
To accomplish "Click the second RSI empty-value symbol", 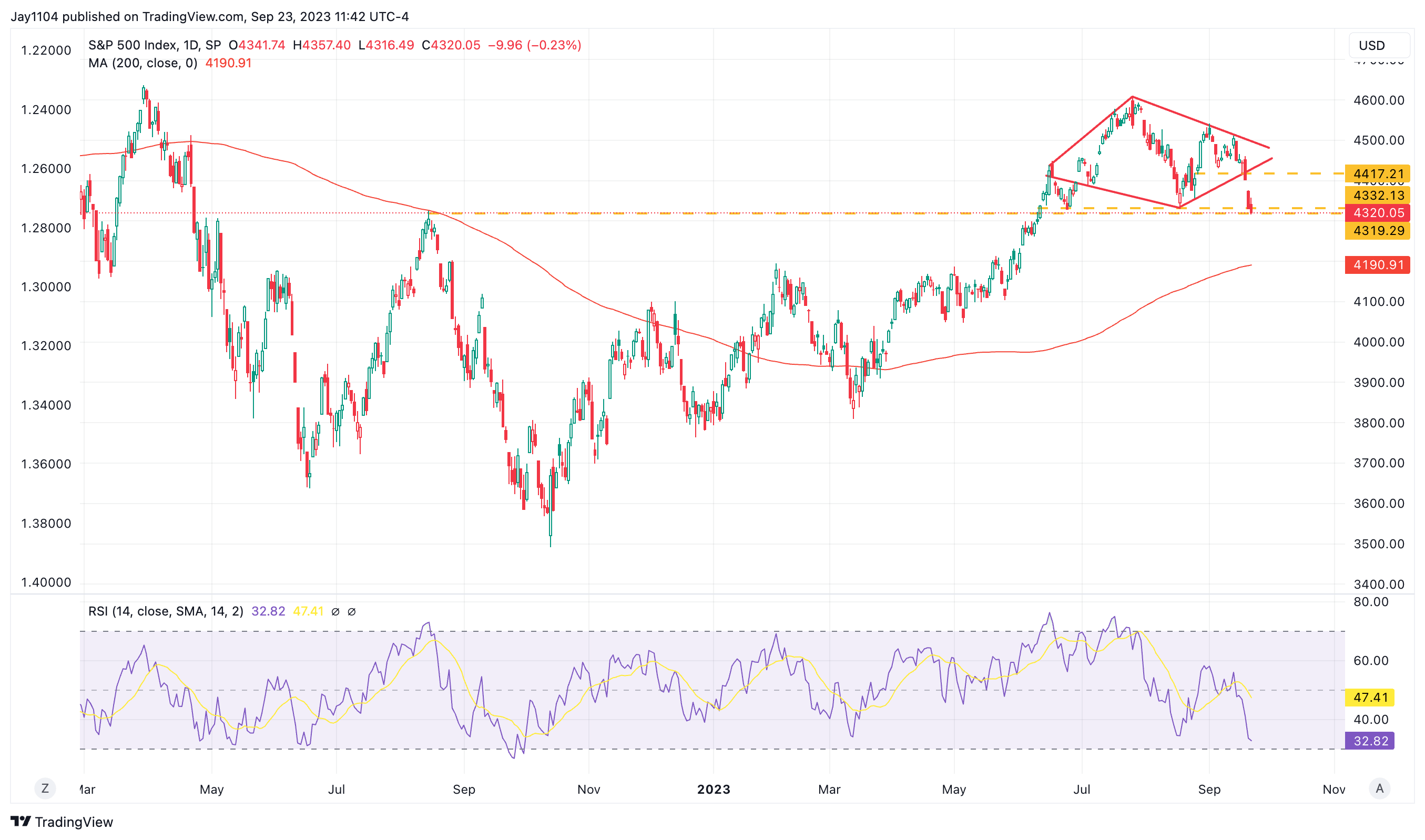I will (x=352, y=612).
